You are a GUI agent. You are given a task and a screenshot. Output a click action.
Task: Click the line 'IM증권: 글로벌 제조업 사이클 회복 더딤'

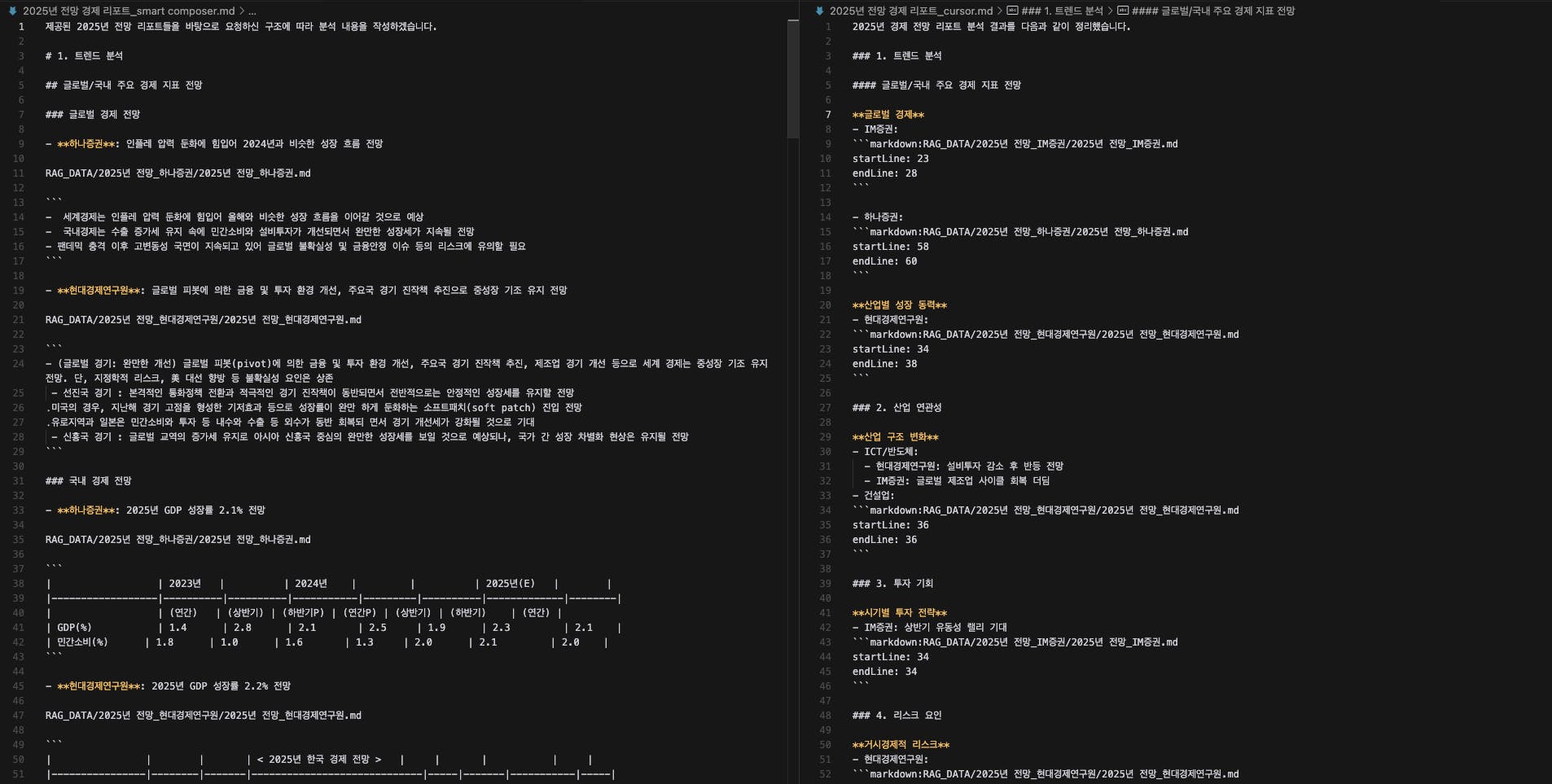(x=957, y=481)
